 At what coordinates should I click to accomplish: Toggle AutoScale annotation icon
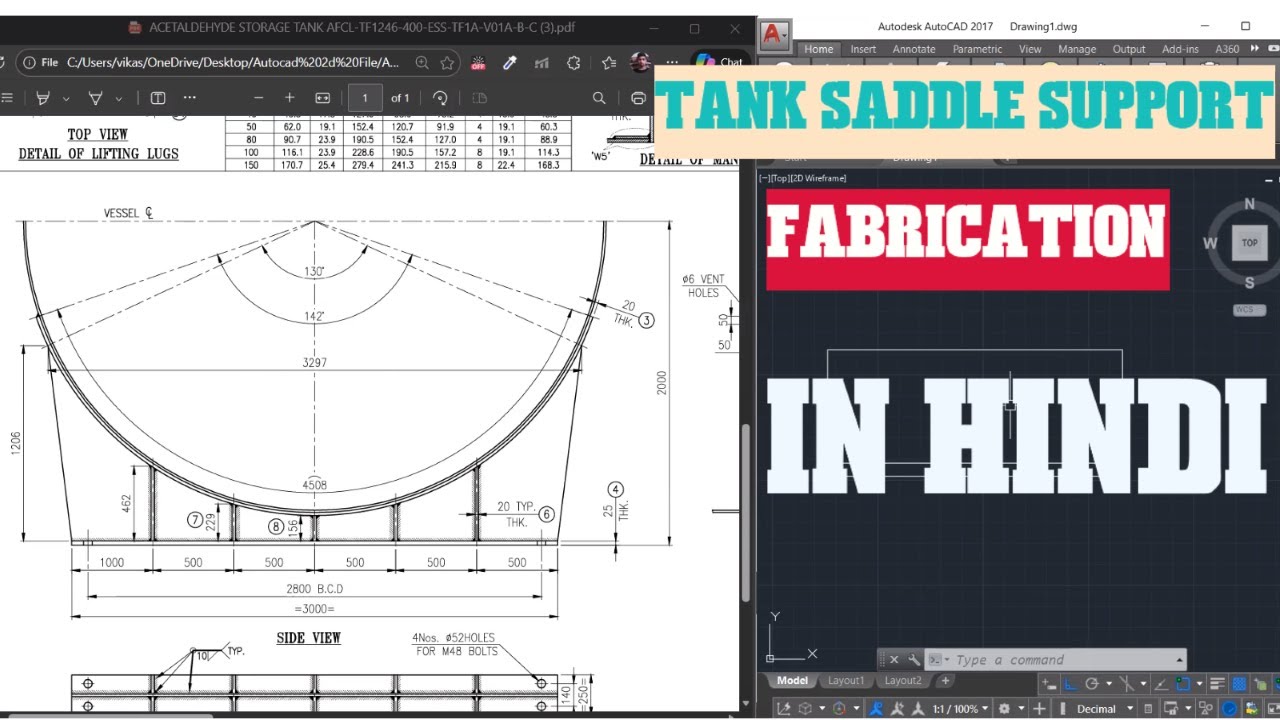tap(897, 709)
